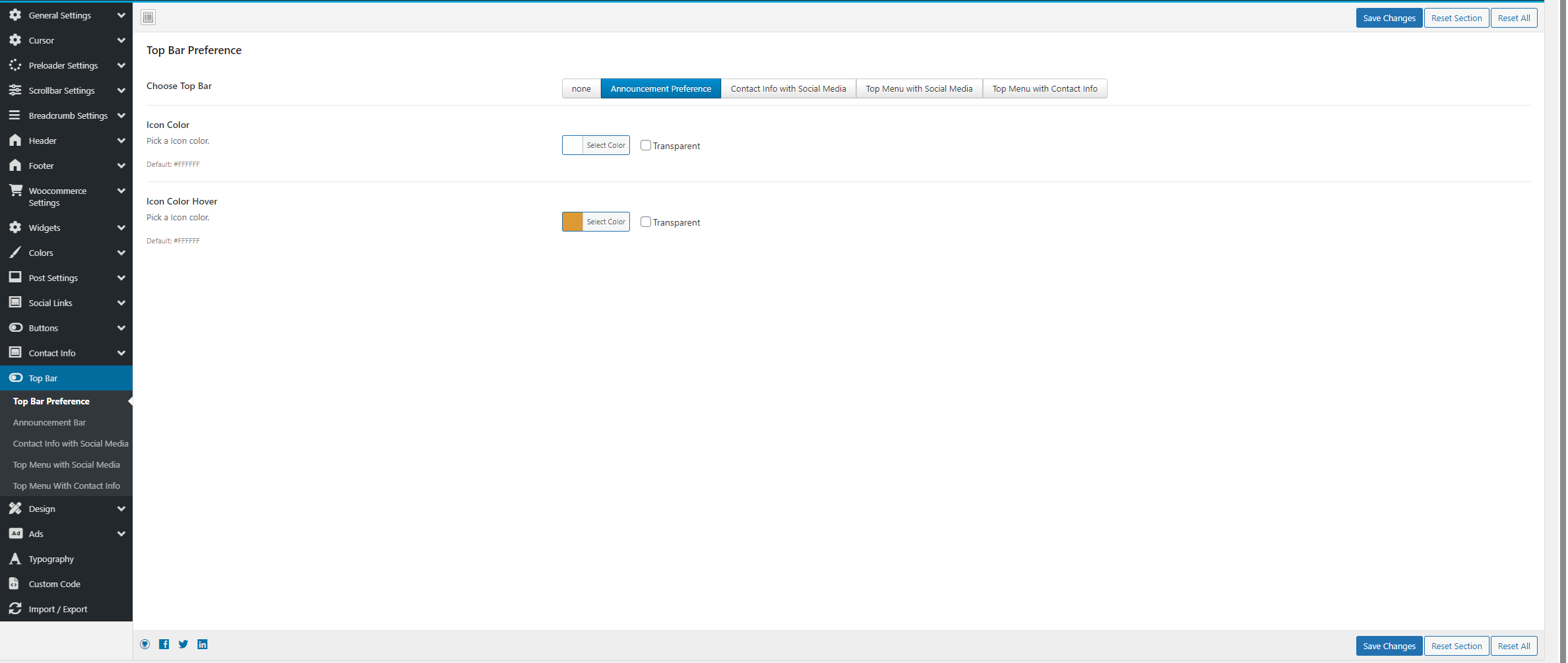Image resolution: width=1568 pixels, height=663 pixels.
Task: Select the 'none' top bar option
Action: click(581, 88)
